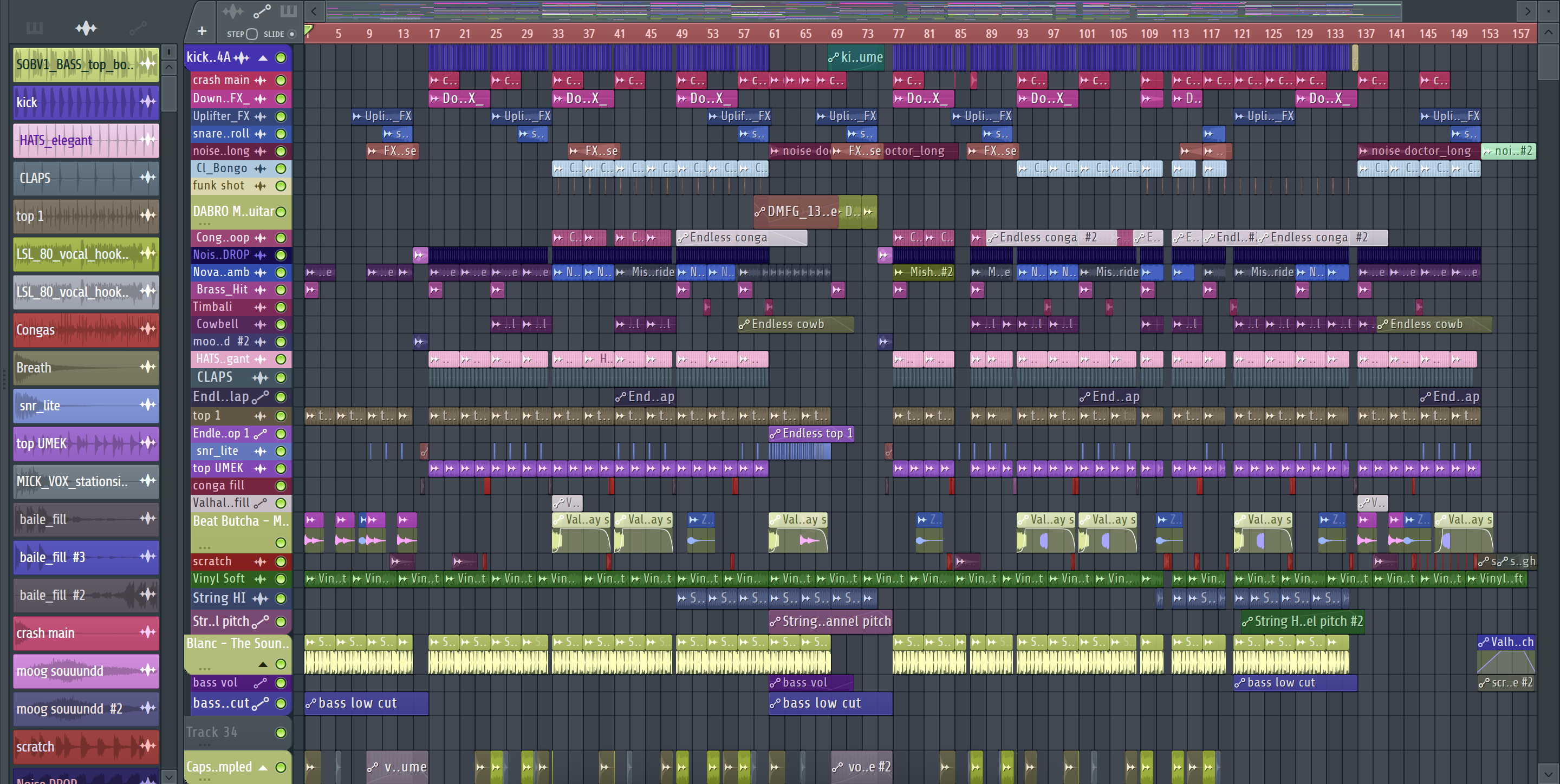This screenshot has height=784, width=1560.
Task: Select the bass vol automation clip
Action: pyautogui.click(x=810, y=683)
